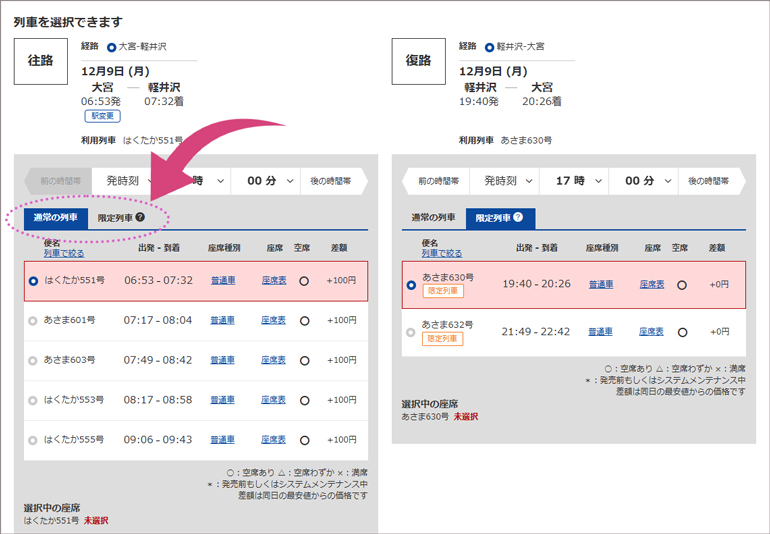This screenshot has width=770, height=534.
Task: Open 普通車 link for はくたか555号
Action: (222, 440)
